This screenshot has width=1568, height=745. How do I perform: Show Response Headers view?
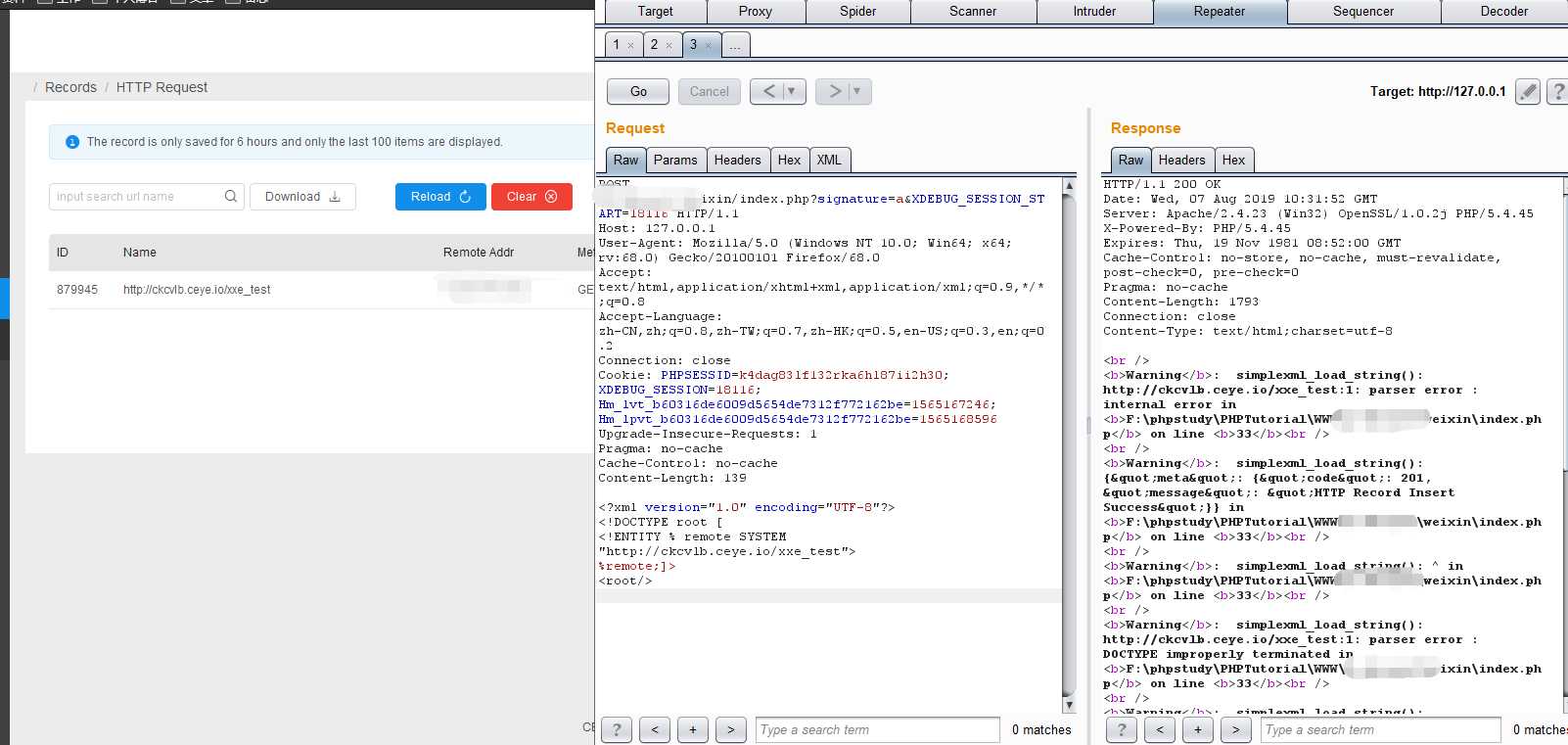(1182, 160)
